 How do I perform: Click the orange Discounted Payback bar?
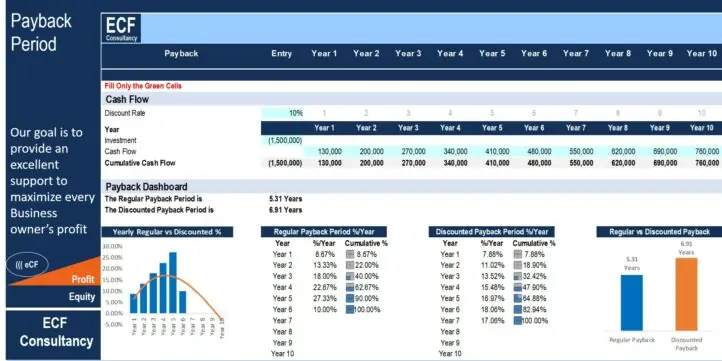tap(687, 294)
